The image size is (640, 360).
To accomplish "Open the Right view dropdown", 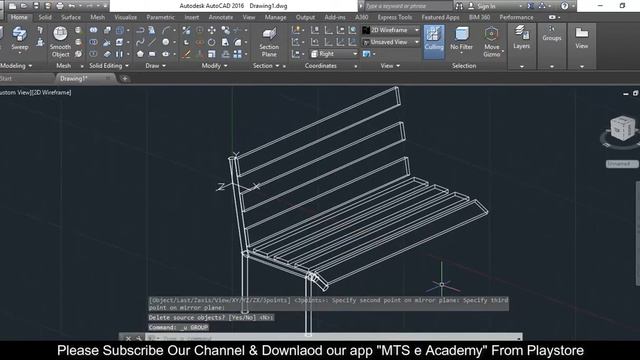I will click(x=334, y=54).
